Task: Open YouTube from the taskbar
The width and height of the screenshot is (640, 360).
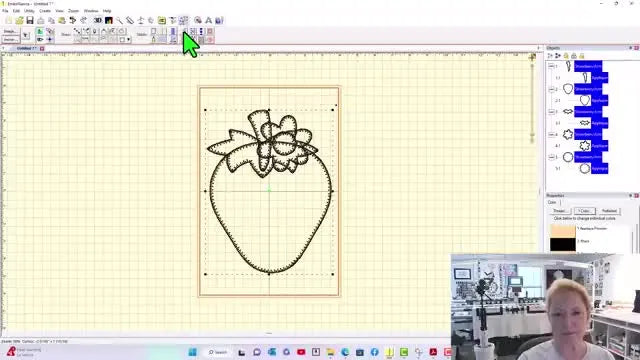Action: 301,352
